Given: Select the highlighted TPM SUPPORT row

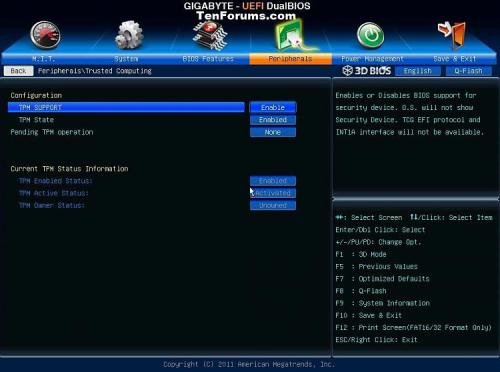Looking at the screenshot, I should pyautogui.click(x=126, y=108).
